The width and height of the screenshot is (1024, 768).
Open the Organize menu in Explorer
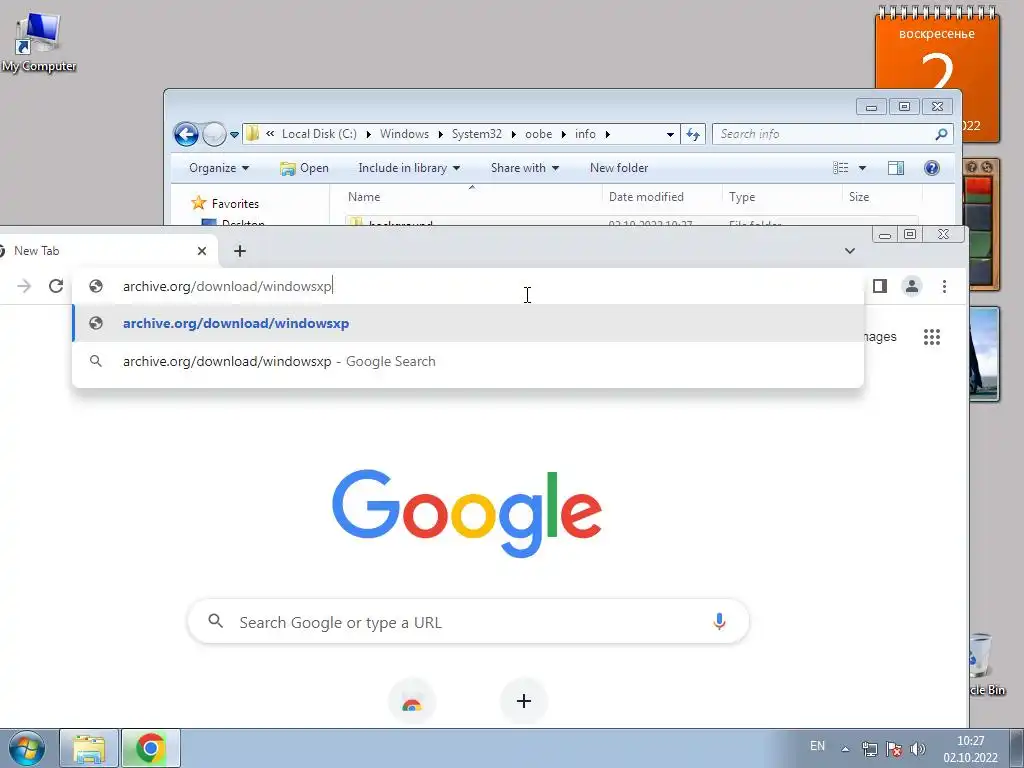pos(219,168)
